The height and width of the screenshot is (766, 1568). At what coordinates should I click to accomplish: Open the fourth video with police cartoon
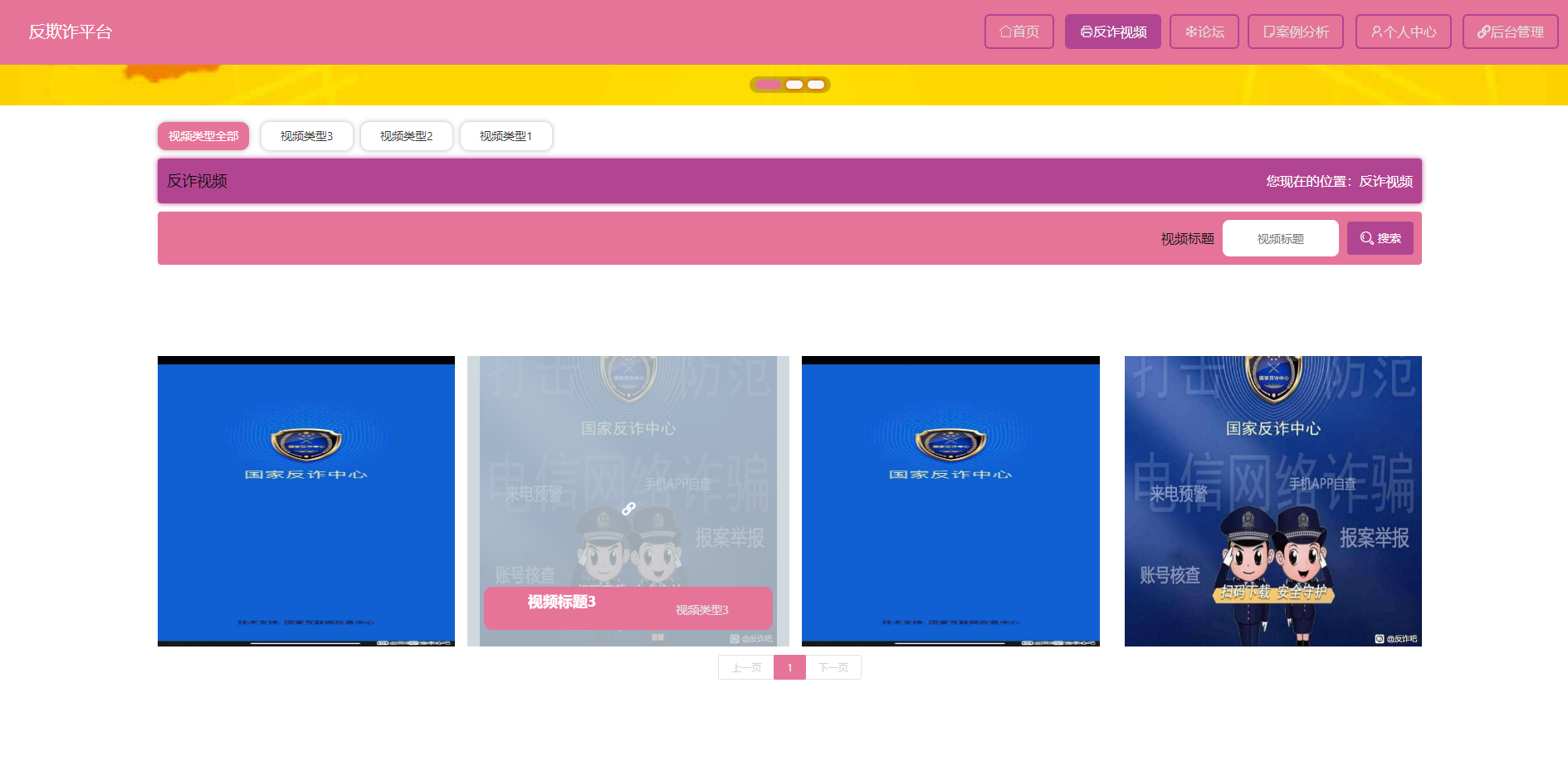tap(1273, 501)
